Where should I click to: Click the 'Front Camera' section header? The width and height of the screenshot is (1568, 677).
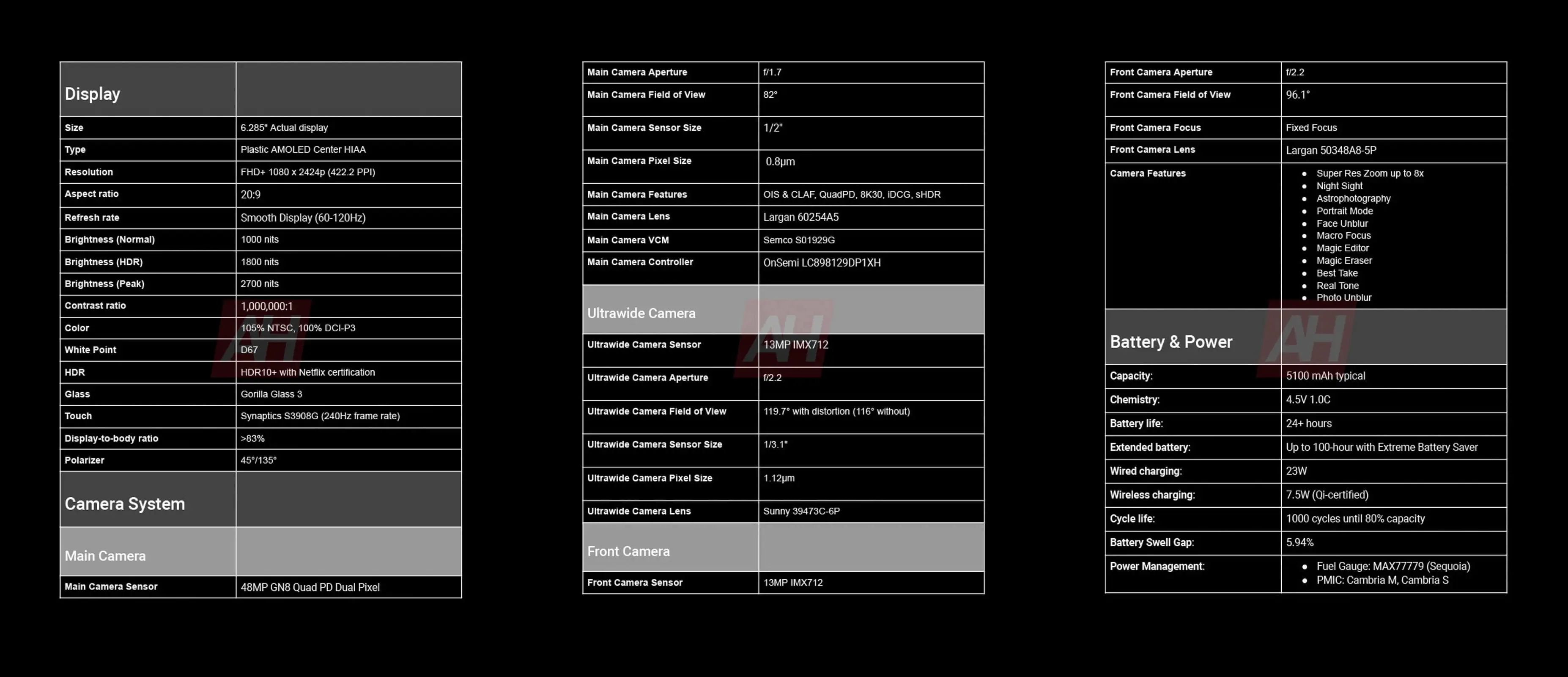pyautogui.click(x=629, y=552)
